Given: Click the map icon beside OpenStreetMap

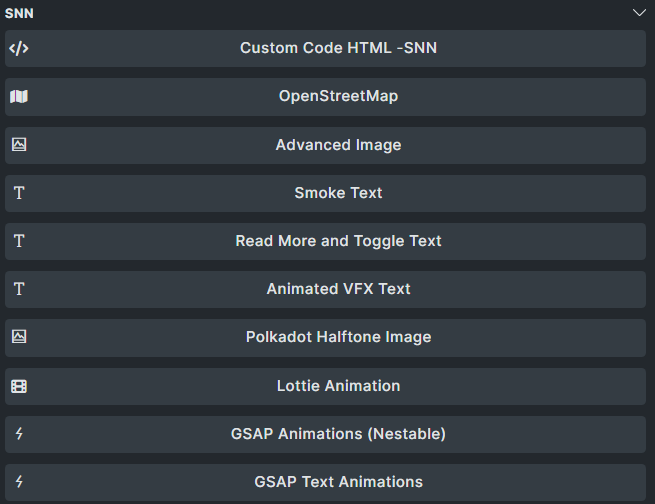Looking at the screenshot, I should pyautogui.click(x=19, y=96).
